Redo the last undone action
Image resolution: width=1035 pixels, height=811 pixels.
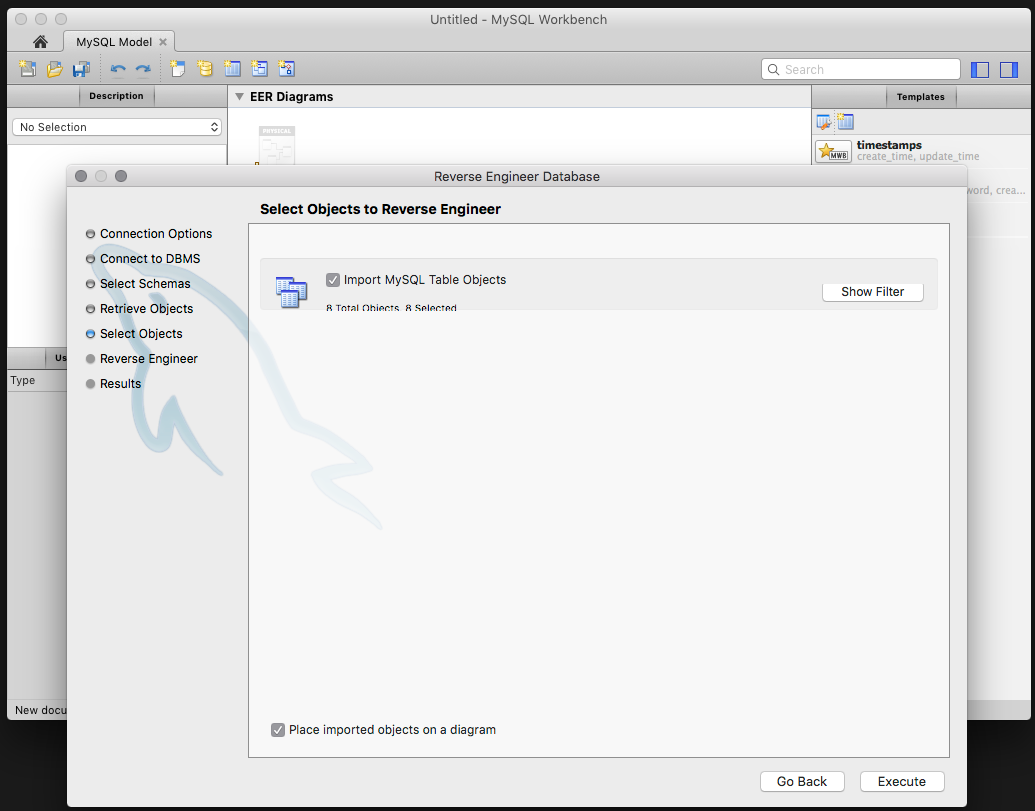(x=142, y=68)
